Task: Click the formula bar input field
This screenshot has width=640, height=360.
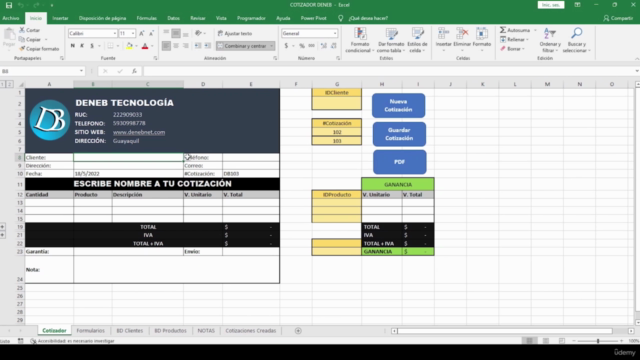Action: [x=388, y=71]
